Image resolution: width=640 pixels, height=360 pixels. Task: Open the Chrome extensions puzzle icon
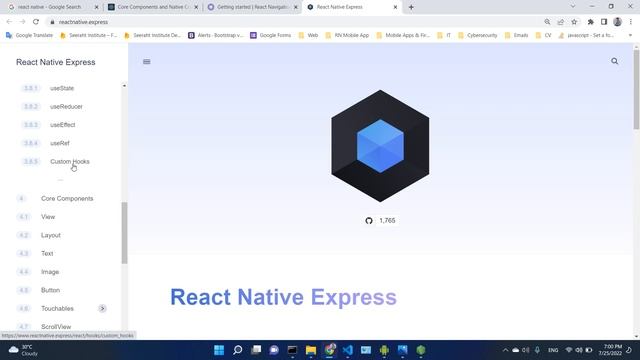590,22
